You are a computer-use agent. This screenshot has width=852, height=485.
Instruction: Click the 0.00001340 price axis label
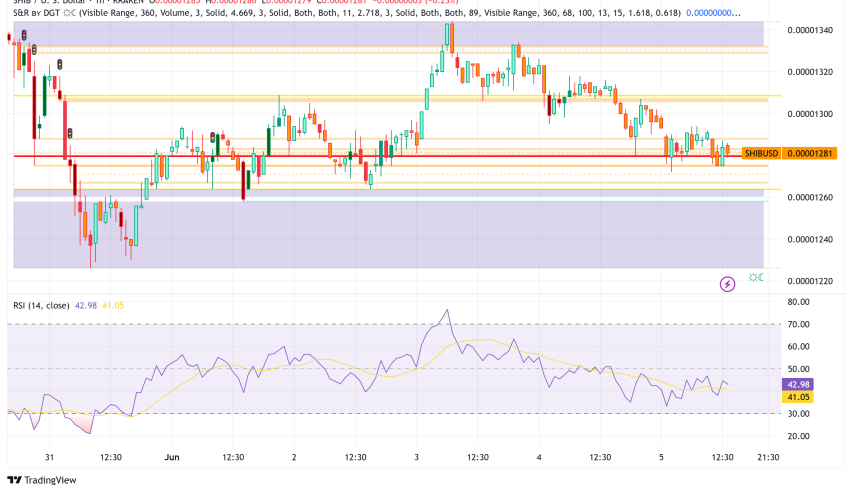(810, 30)
